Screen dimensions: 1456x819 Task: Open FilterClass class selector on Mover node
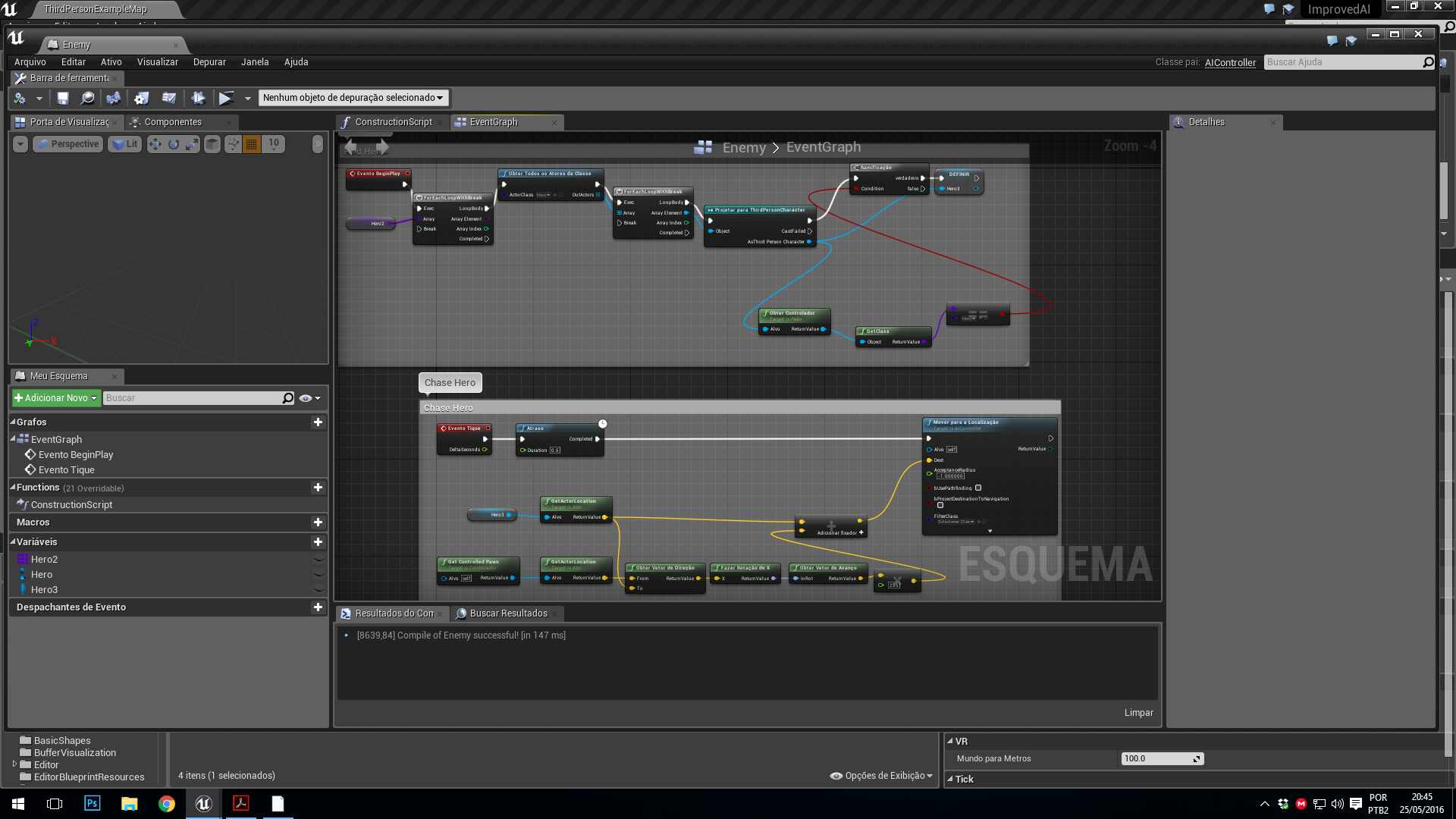[x=955, y=522]
